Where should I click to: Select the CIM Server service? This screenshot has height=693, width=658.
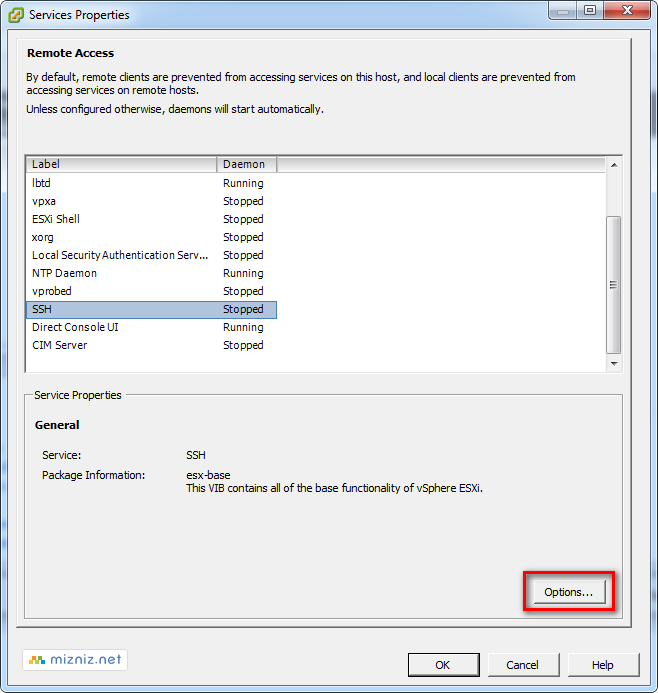point(151,345)
